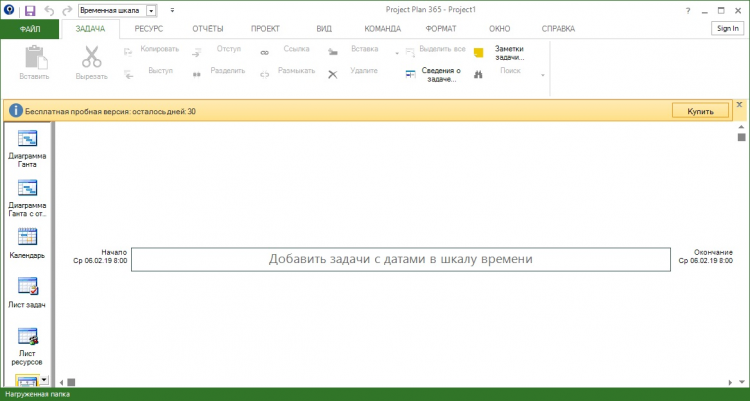Image resolution: width=750 pixels, height=401 pixels.
Task: Click the vertical scrollbar up arrow
Action: pos(741,127)
